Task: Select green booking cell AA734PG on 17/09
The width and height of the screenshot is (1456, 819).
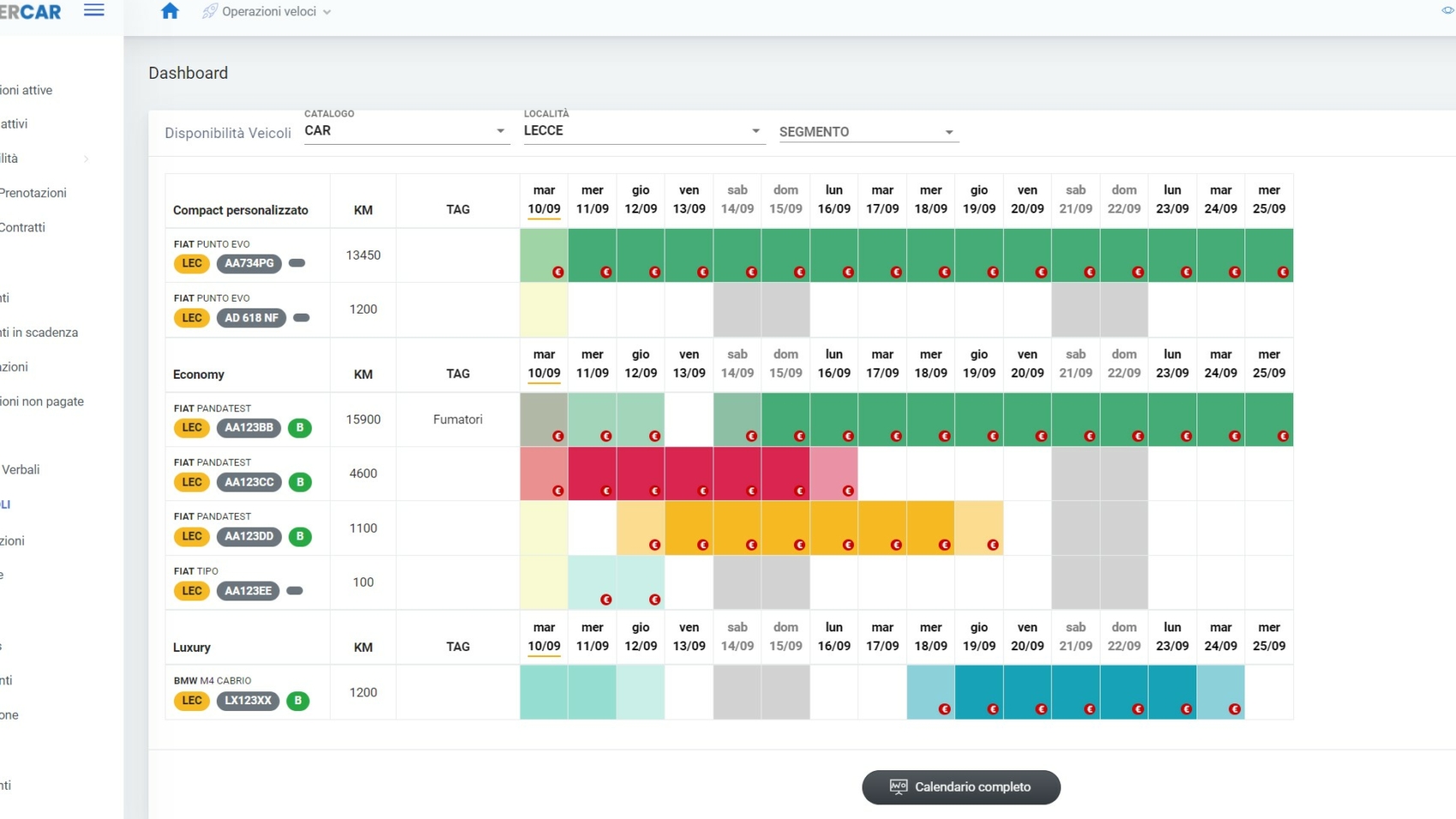Action: [x=882, y=255]
